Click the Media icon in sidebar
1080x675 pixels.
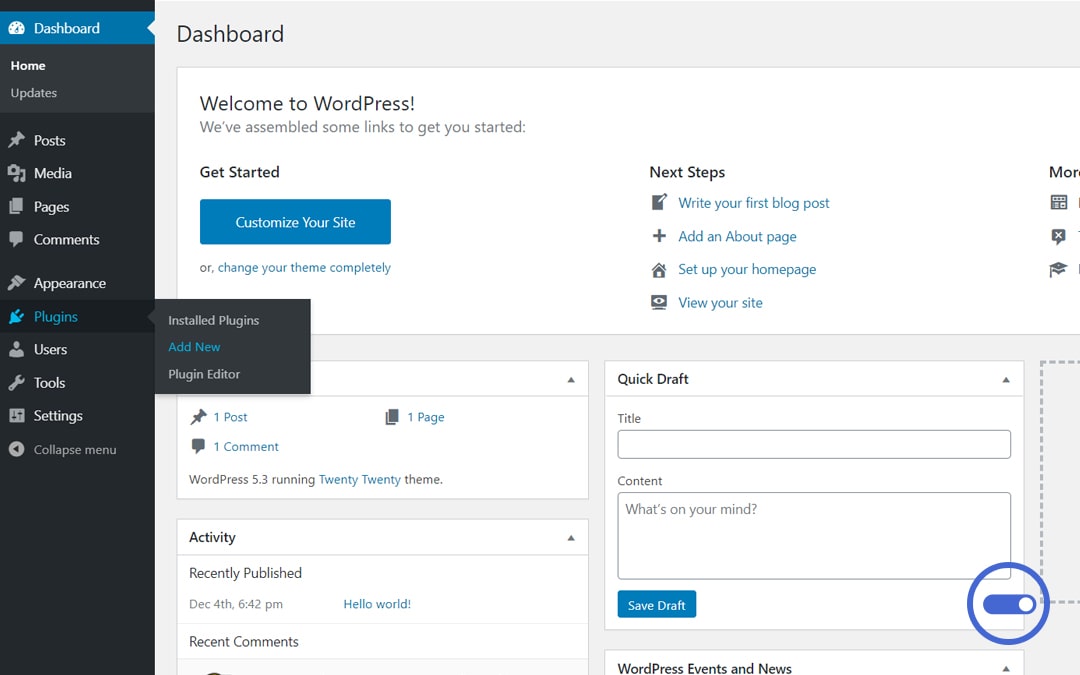coord(17,173)
